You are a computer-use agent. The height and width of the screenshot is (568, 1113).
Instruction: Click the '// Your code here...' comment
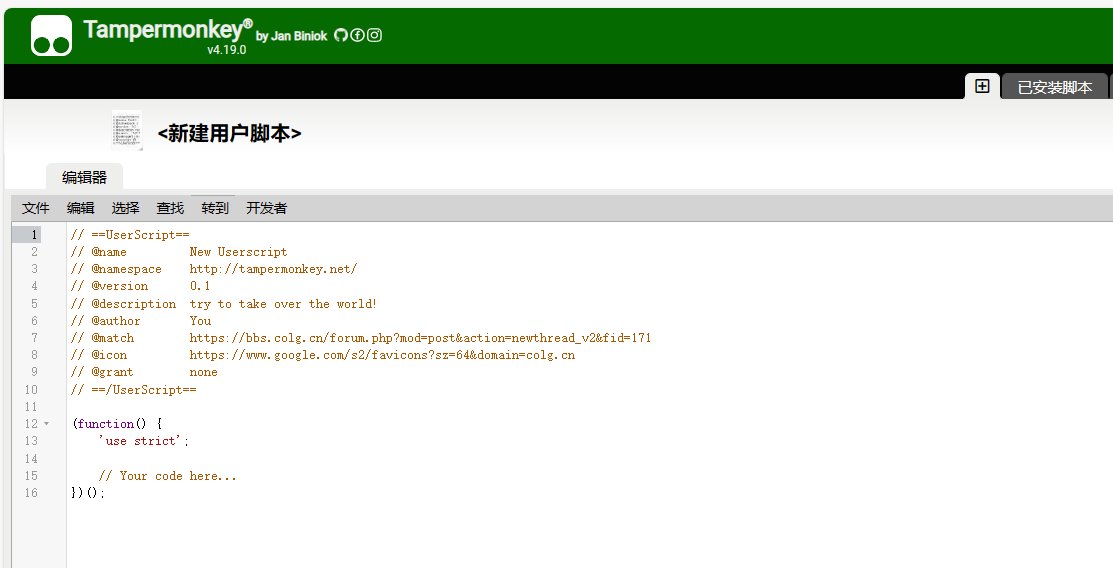point(168,476)
